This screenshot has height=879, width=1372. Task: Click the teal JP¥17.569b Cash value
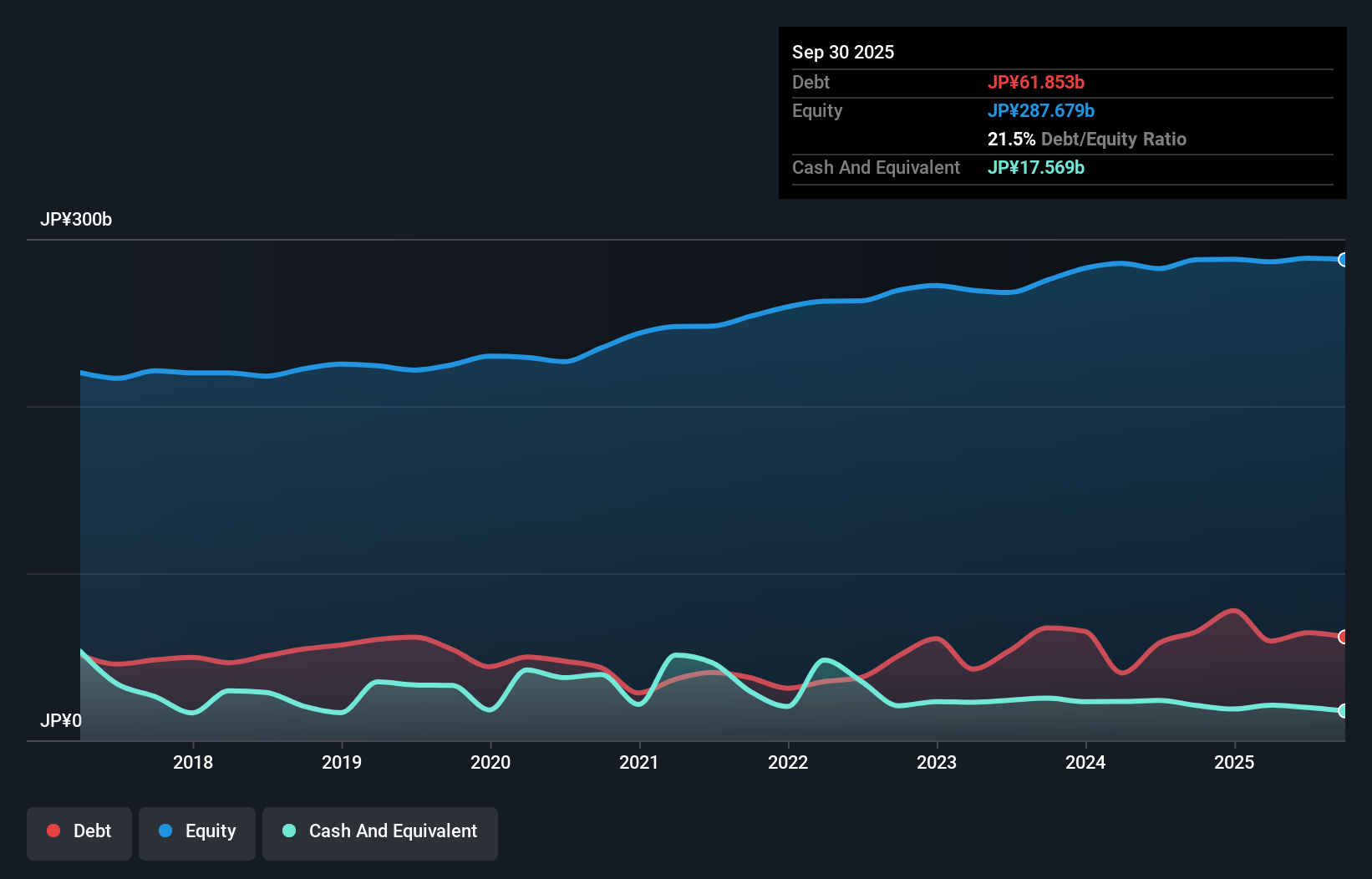point(1035,167)
